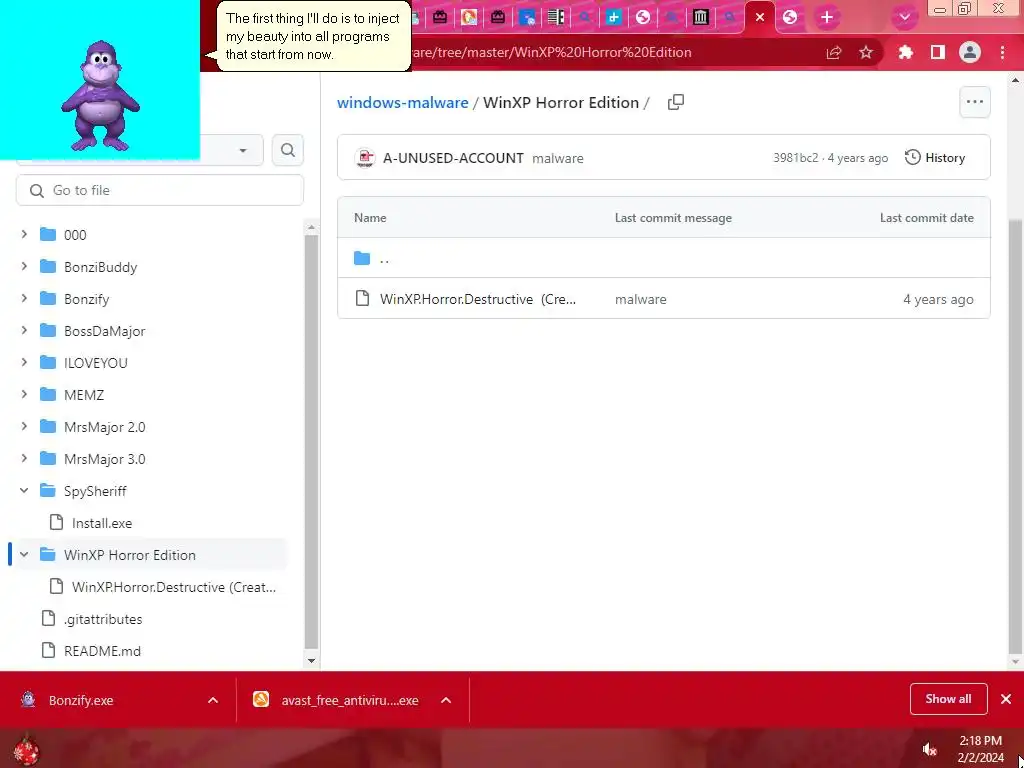1024x768 pixels.
Task: Collapse the SpySheriff folder chevron
Action: tap(24, 490)
